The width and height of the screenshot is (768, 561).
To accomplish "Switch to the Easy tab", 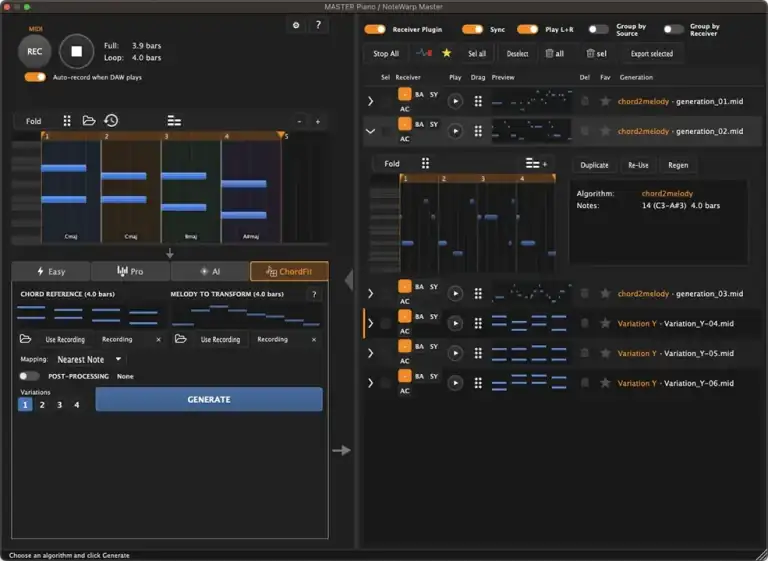I will 51,271.
